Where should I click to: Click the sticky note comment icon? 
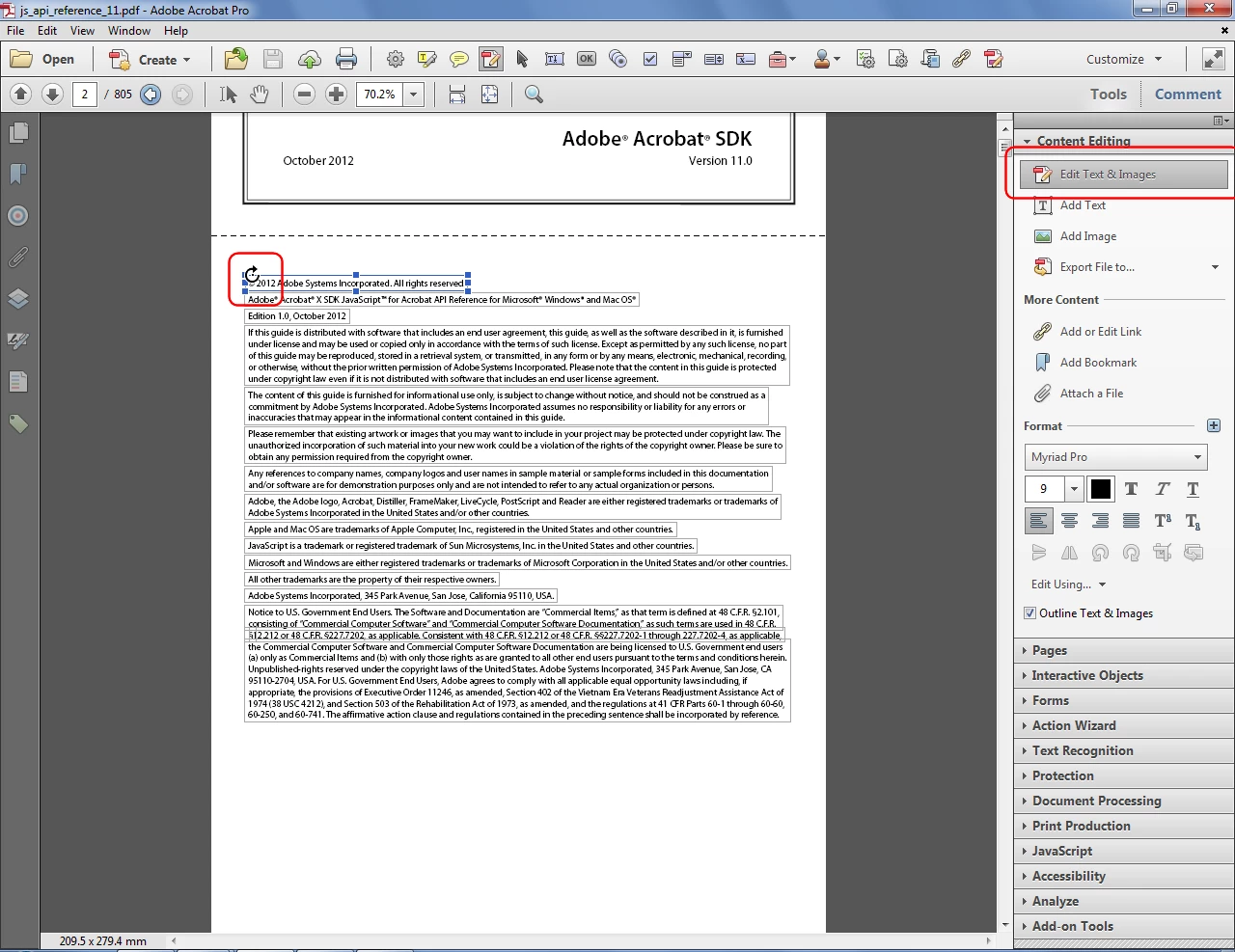pyautogui.click(x=459, y=60)
